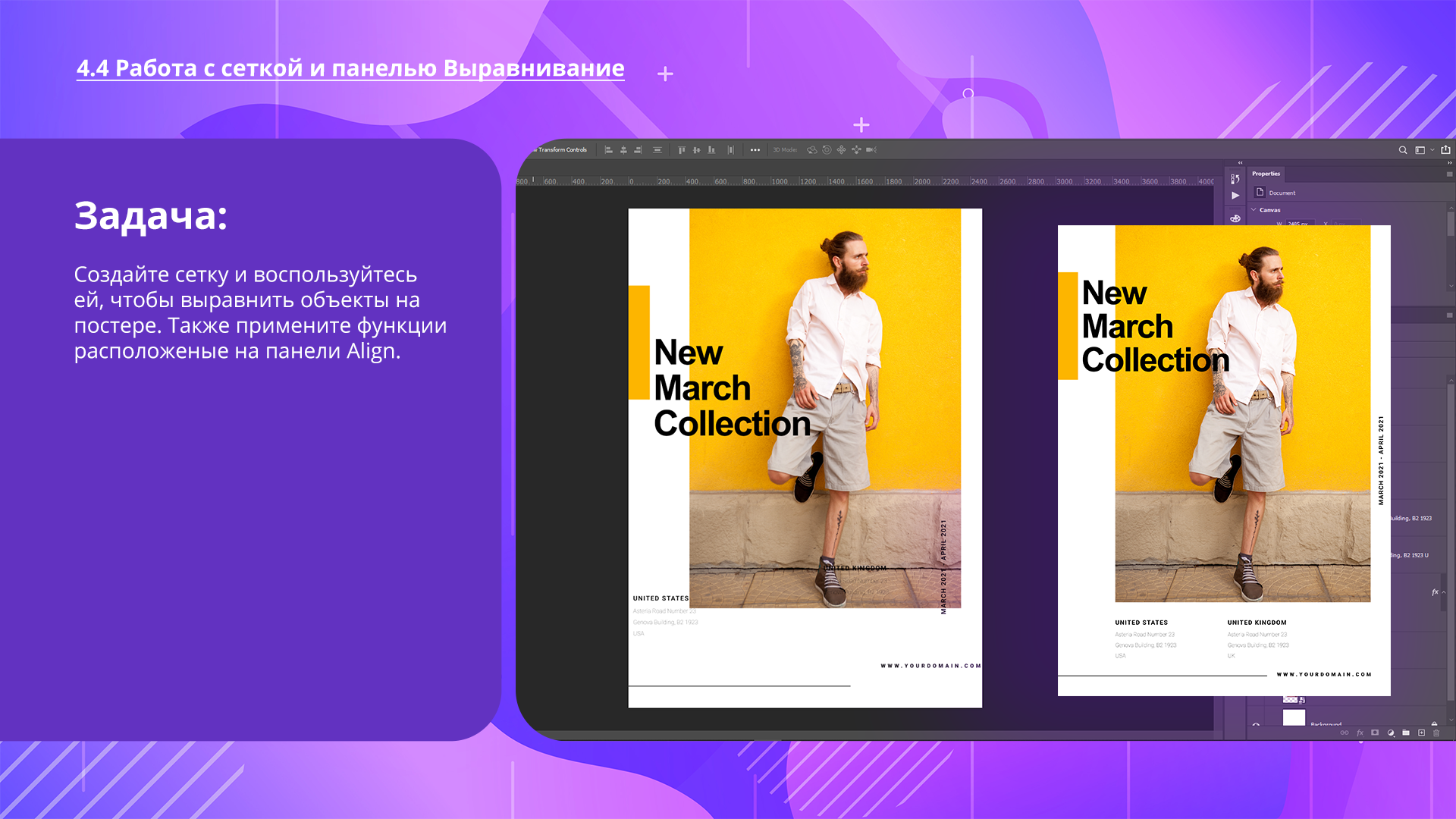Viewport: 1456px width, 819px height.
Task: Click the Share document button
Action: 1445,150
